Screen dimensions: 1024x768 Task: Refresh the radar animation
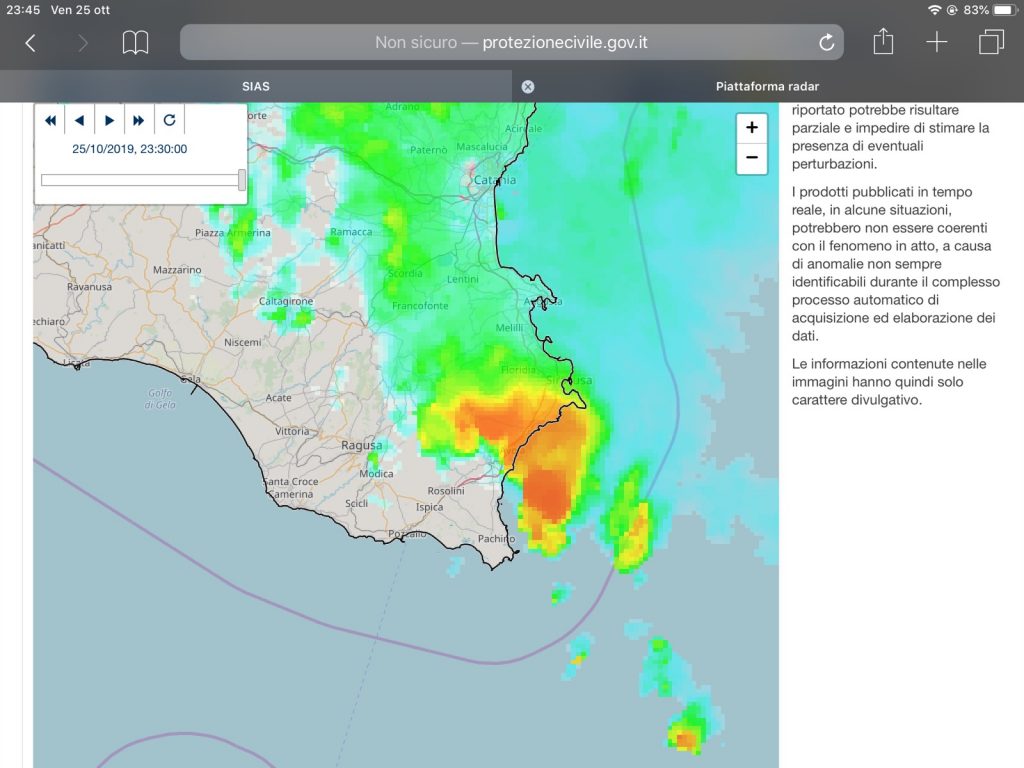click(x=169, y=120)
